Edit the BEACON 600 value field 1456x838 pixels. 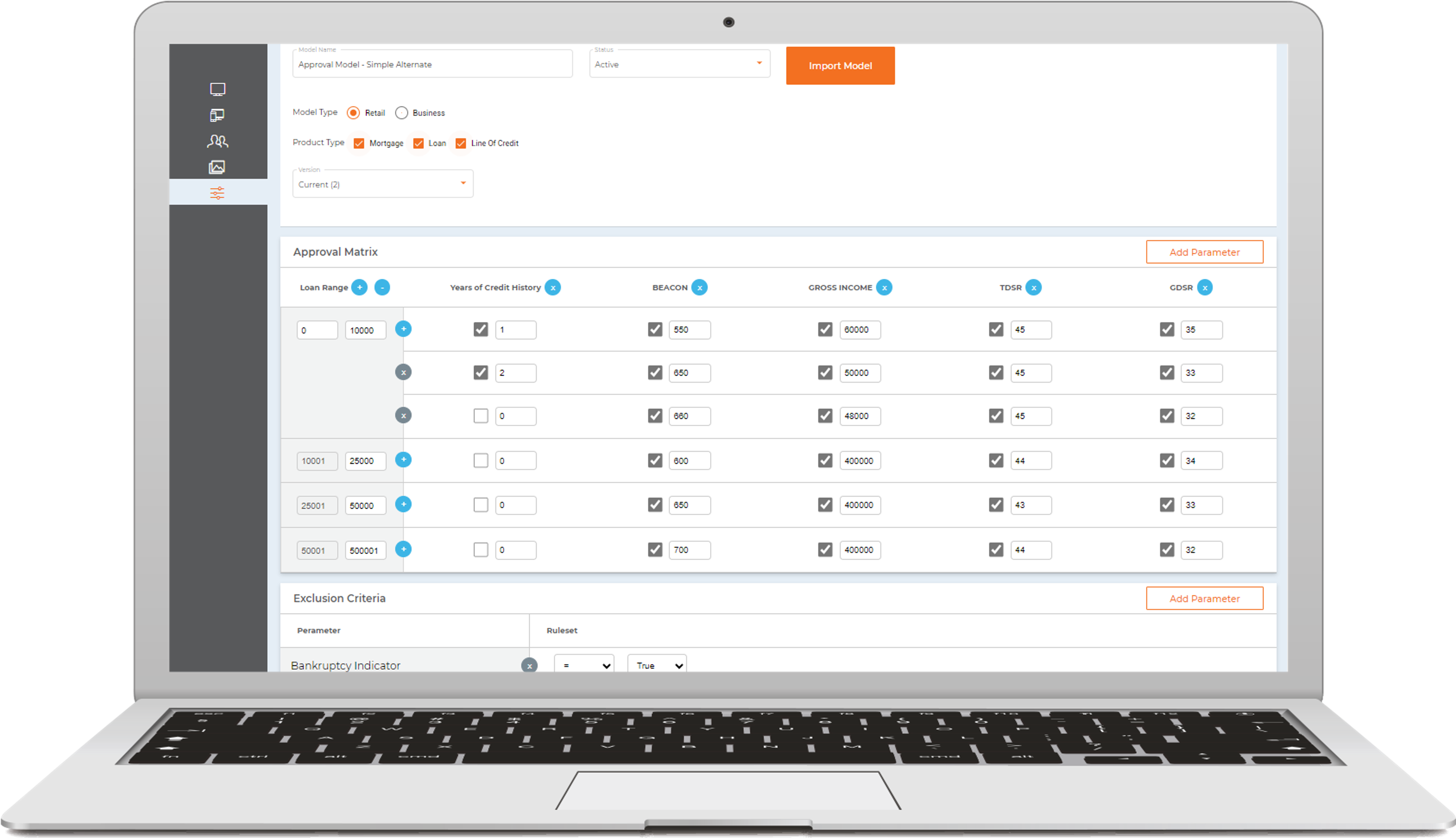pyautogui.click(x=690, y=460)
